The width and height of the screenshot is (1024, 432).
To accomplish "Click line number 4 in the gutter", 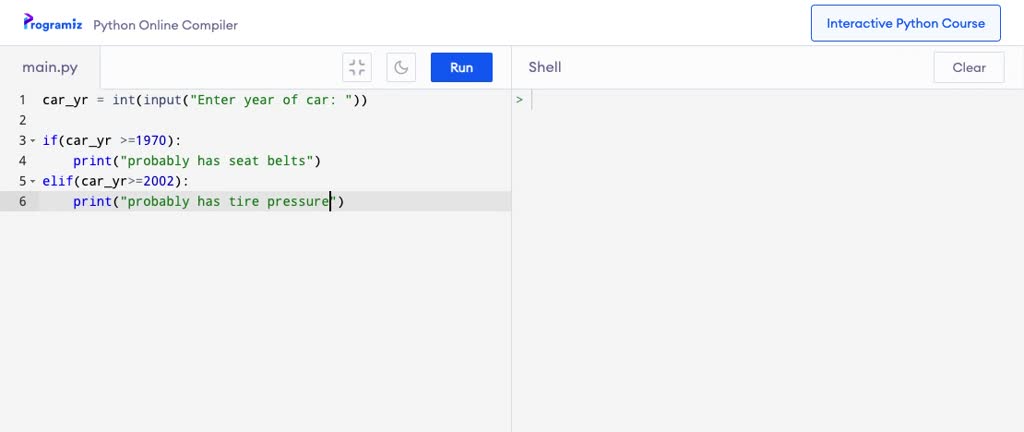I will coord(23,161).
